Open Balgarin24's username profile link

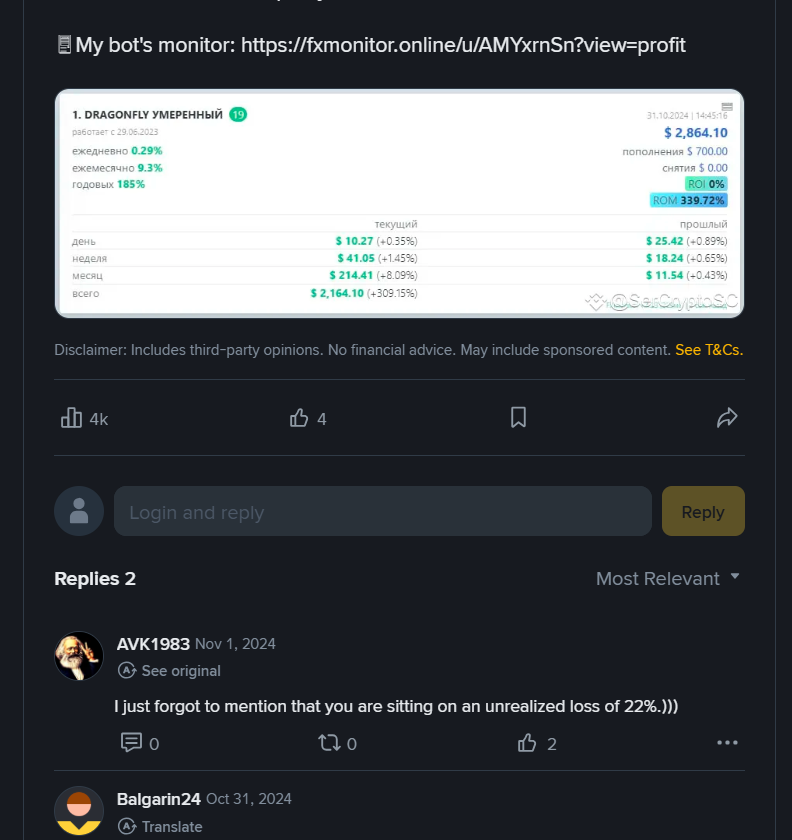click(x=159, y=799)
